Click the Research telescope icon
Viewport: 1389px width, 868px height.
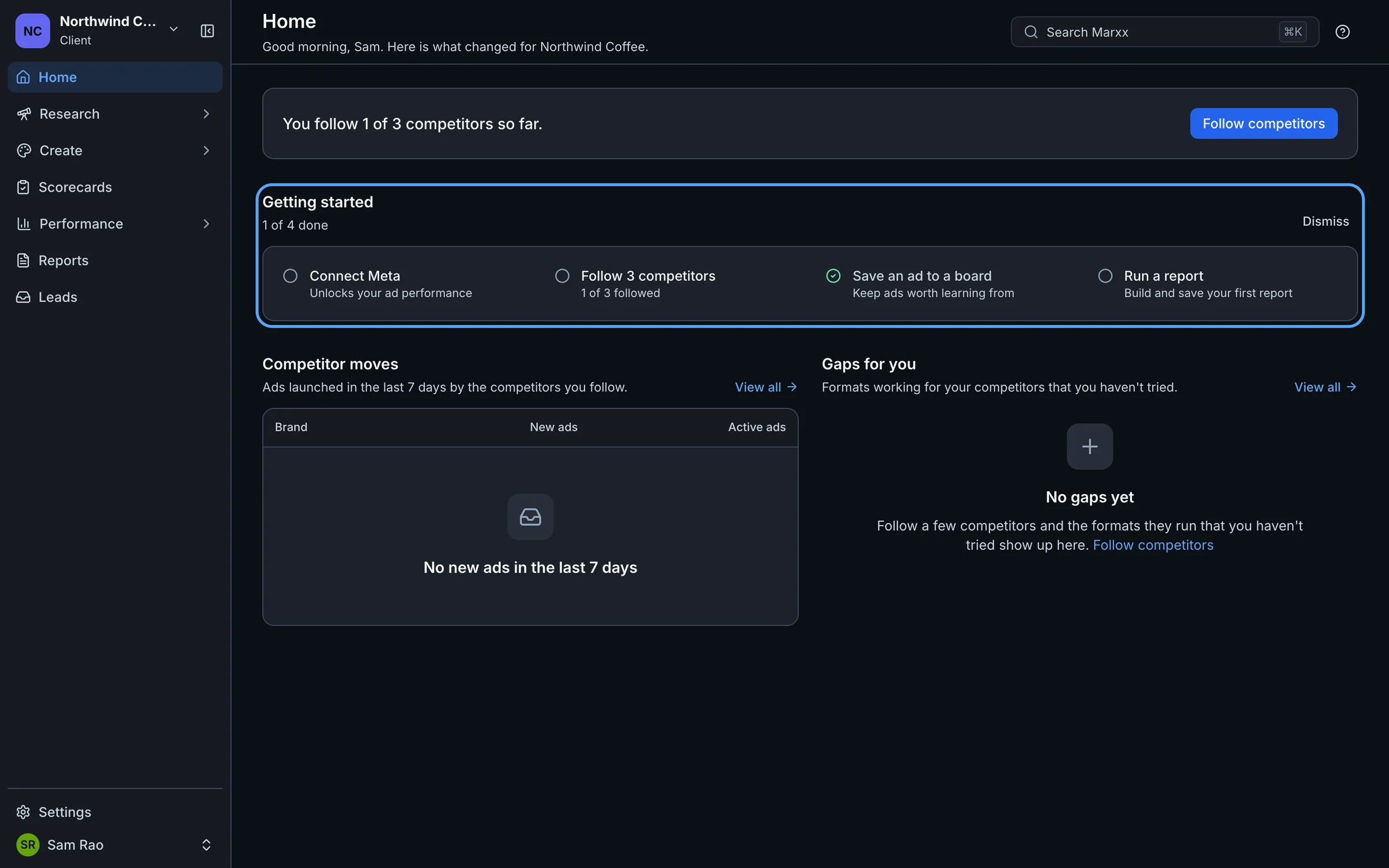24,114
